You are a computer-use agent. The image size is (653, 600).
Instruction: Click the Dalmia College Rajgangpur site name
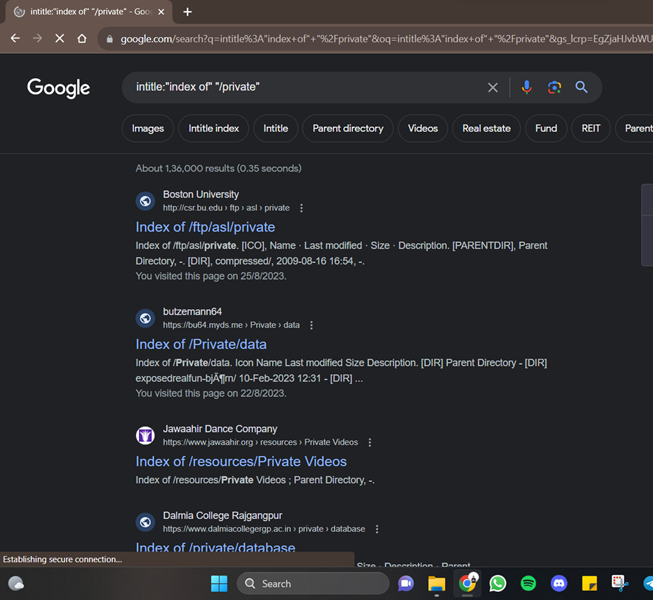pos(222,515)
